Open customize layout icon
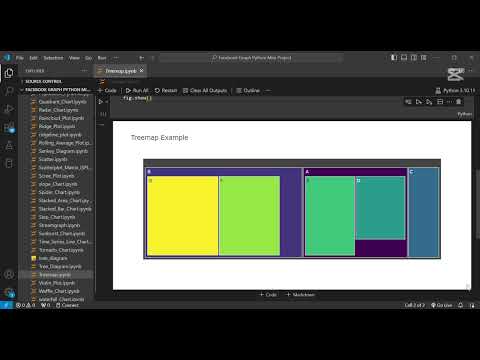 424,58
